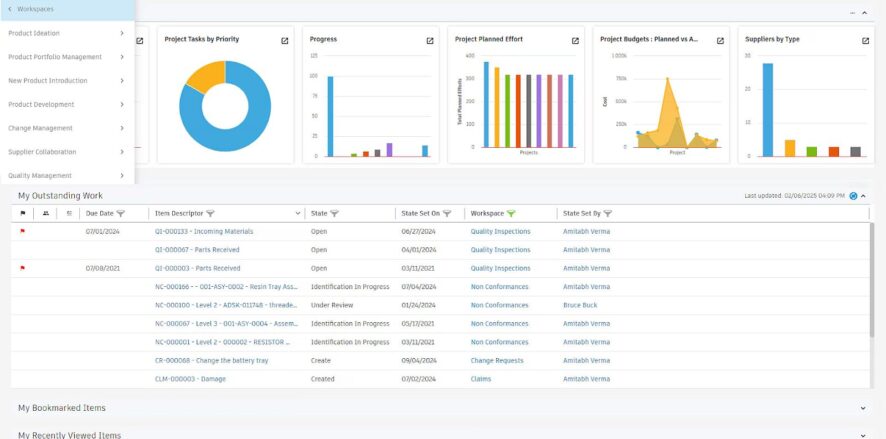This screenshot has width=886, height=439.
Task: Filter the Due Date column
Action: coord(120,214)
